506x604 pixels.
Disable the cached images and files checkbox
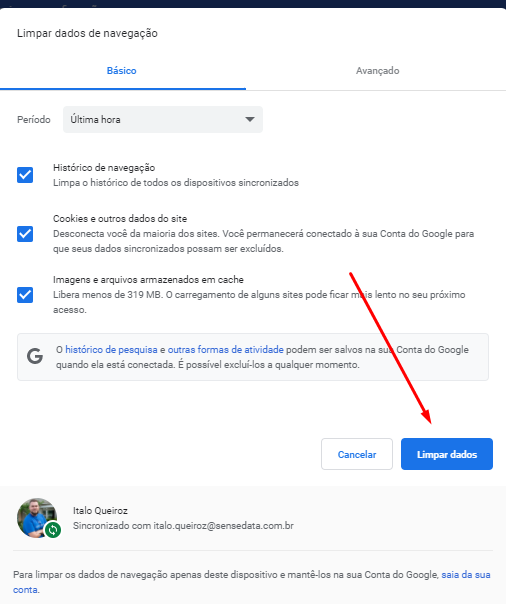tap(25, 295)
